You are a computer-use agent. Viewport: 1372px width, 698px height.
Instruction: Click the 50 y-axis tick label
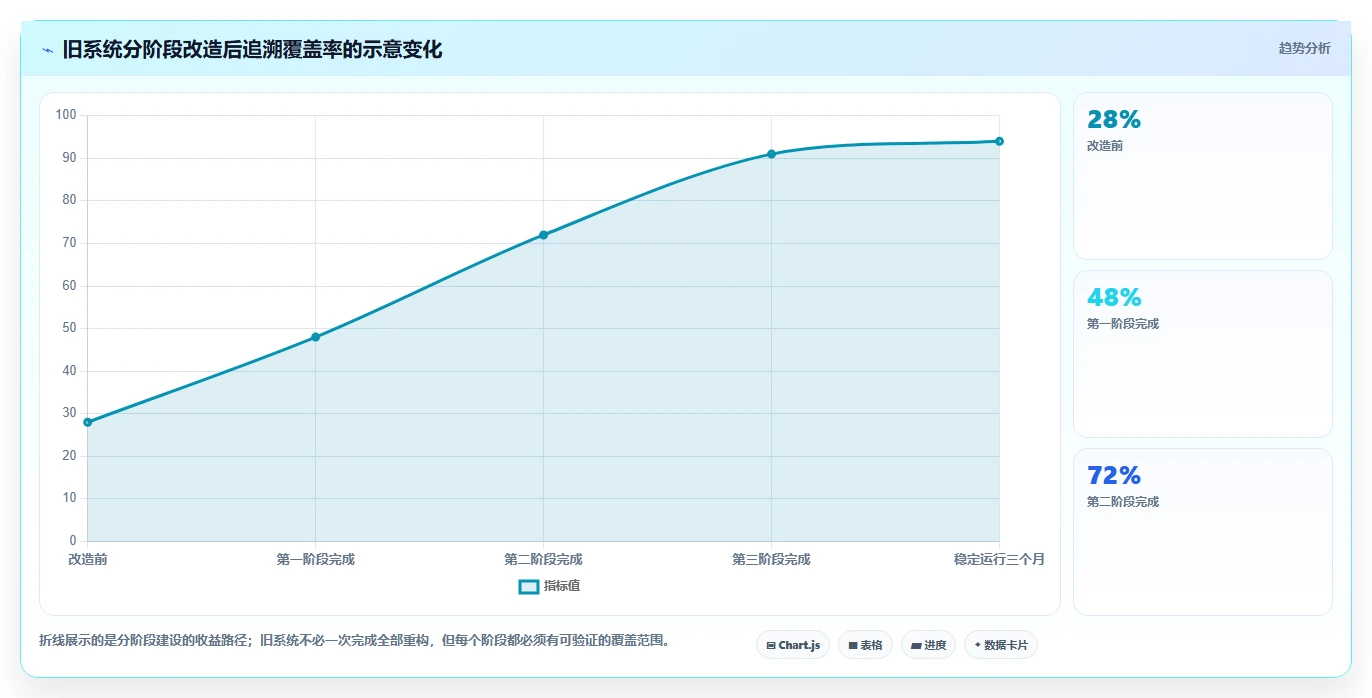69,328
